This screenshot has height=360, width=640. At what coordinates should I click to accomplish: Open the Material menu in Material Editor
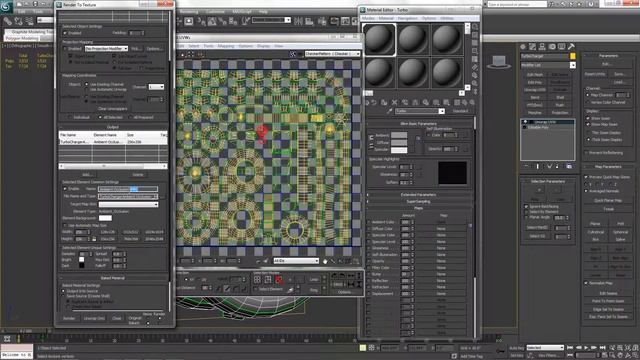tap(386, 18)
